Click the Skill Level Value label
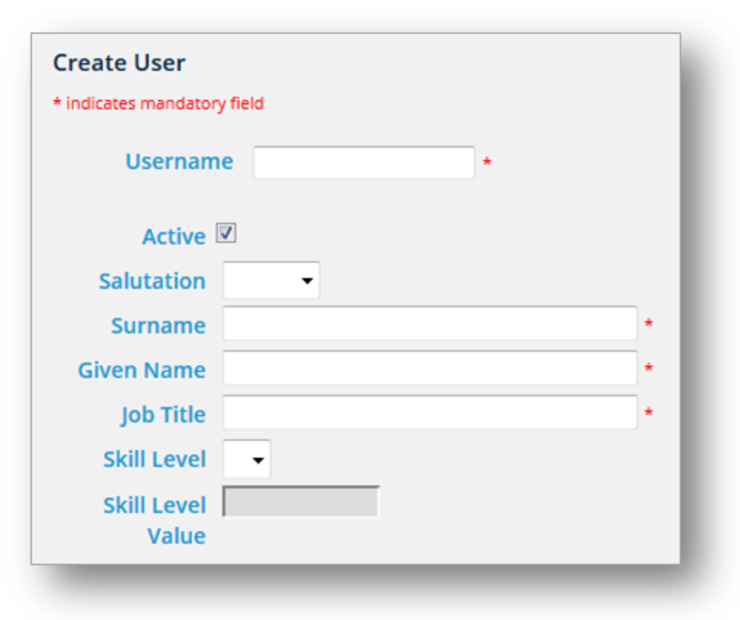740x620 pixels. (155, 520)
